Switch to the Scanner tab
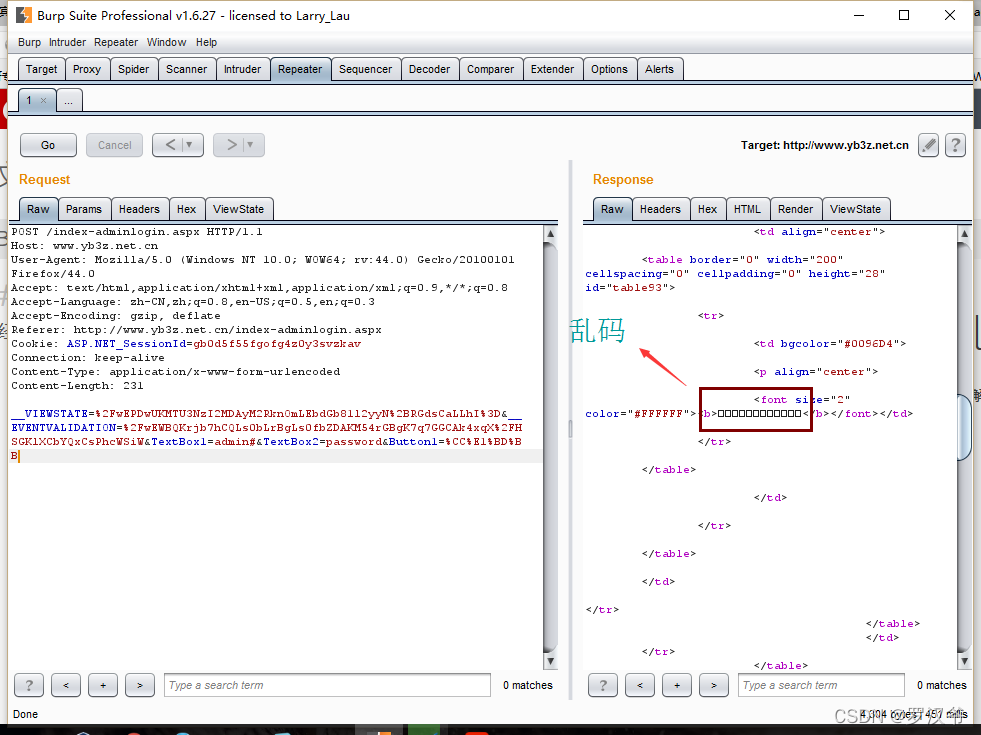Image resolution: width=981 pixels, height=735 pixels. coord(186,69)
